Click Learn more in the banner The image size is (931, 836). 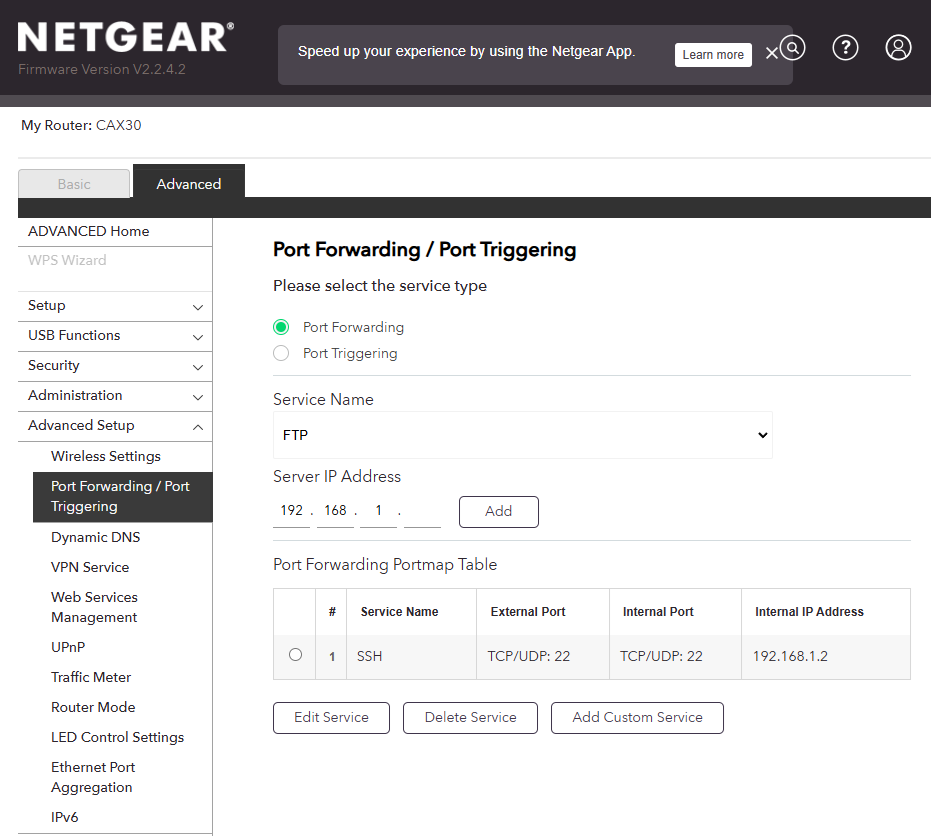coord(713,55)
